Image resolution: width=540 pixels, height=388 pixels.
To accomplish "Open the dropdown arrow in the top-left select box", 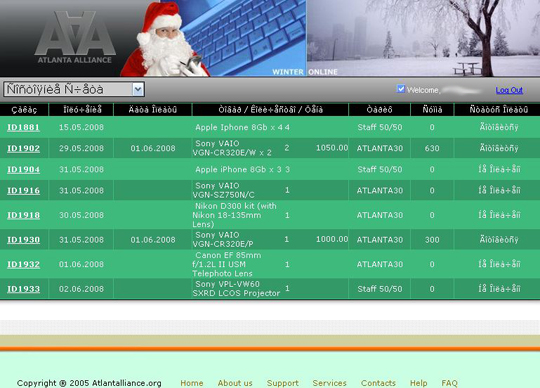I will [138, 90].
